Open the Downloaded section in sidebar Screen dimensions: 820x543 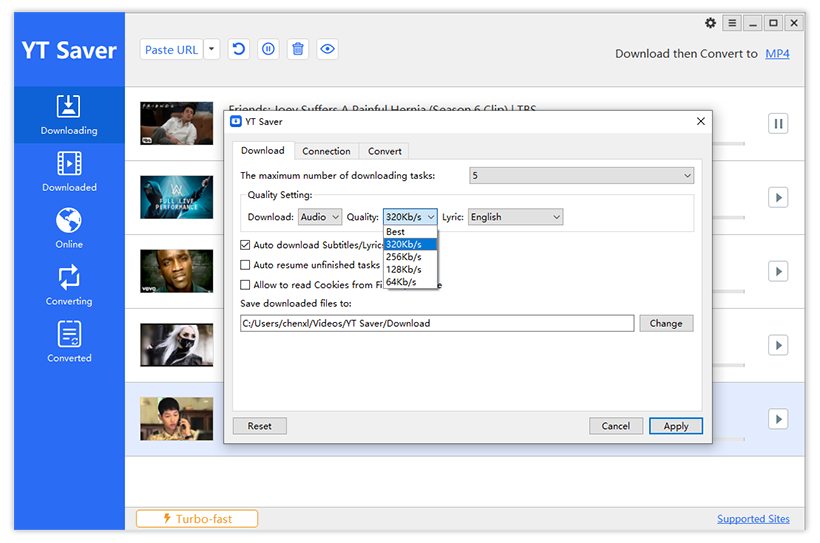pyautogui.click(x=69, y=172)
